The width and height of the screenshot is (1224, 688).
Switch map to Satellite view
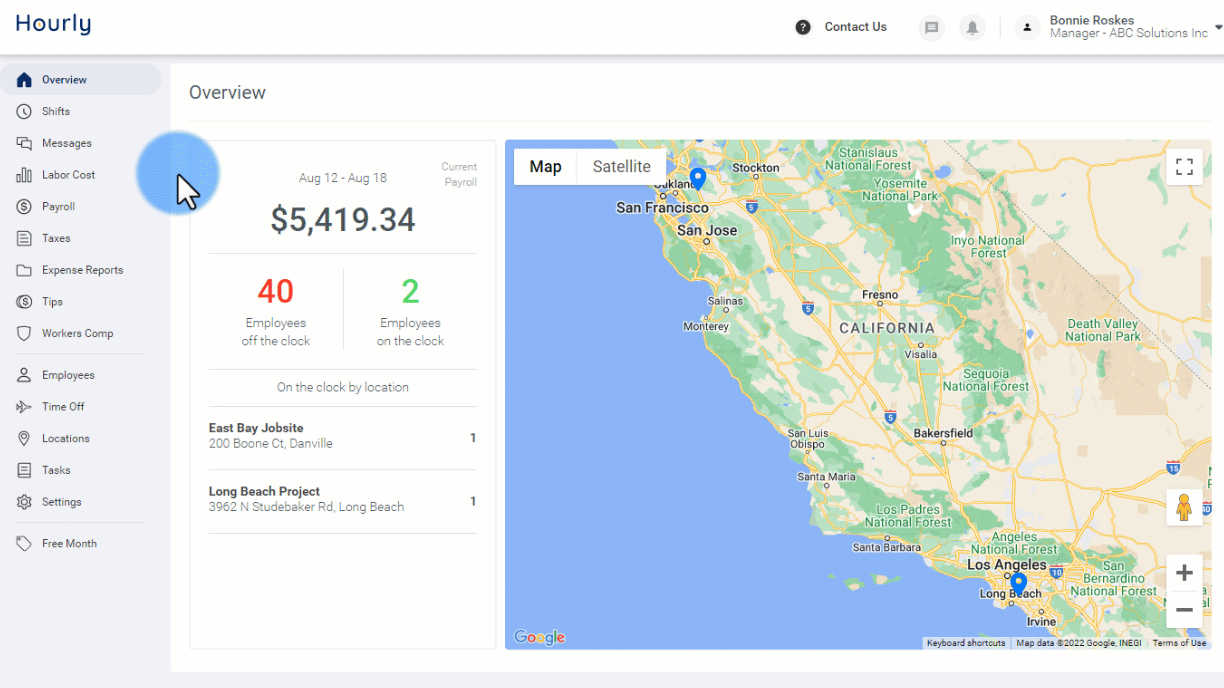621,167
